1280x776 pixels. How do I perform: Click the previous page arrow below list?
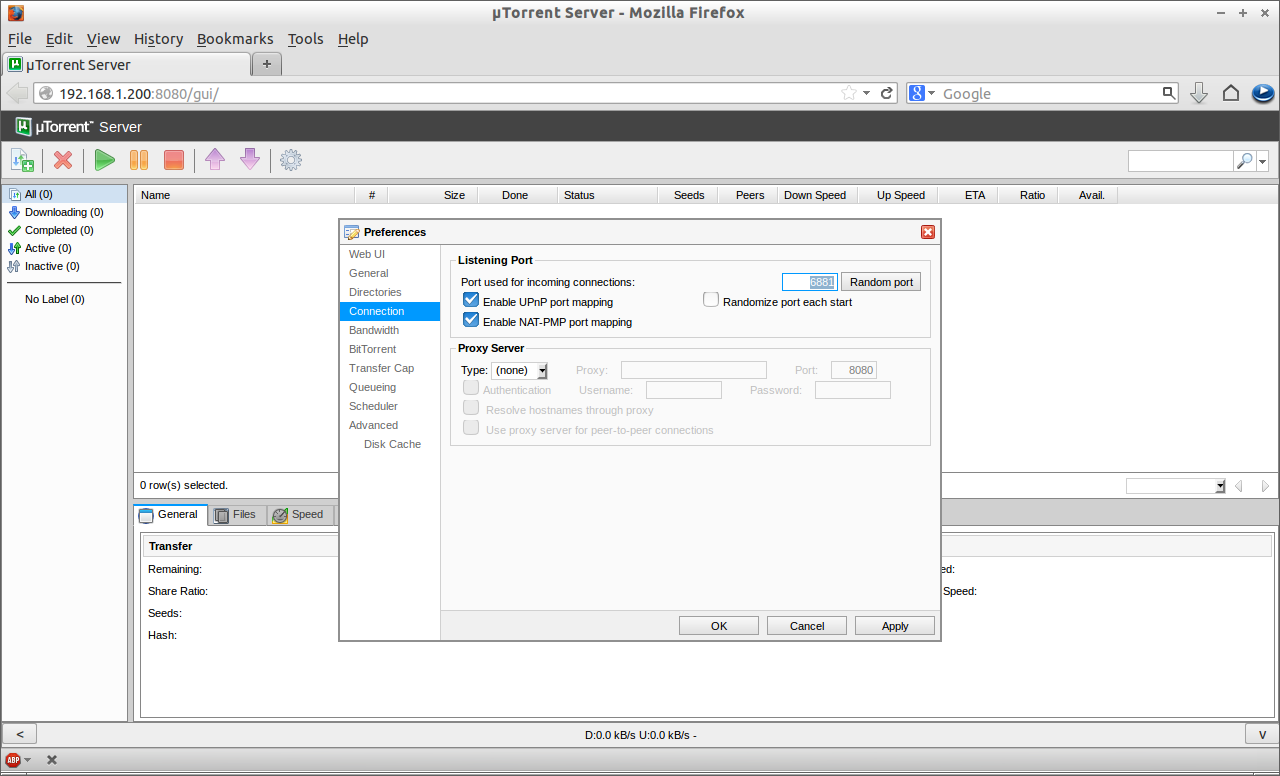point(1239,486)
